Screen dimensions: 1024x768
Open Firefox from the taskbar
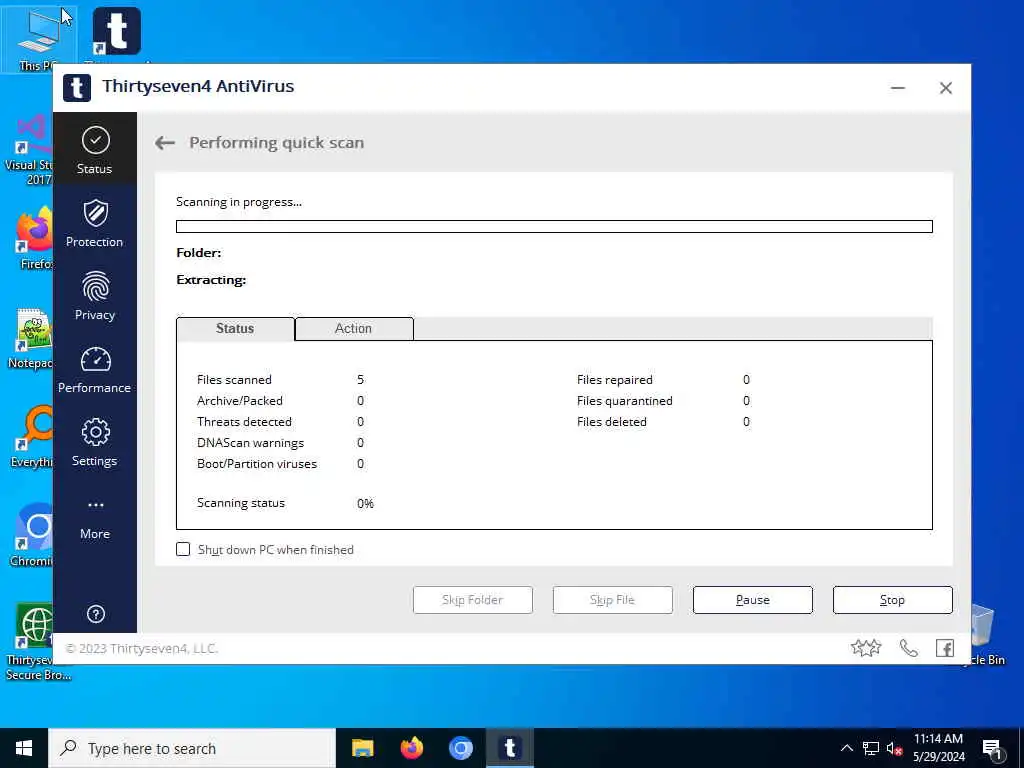tap(411, 748)
